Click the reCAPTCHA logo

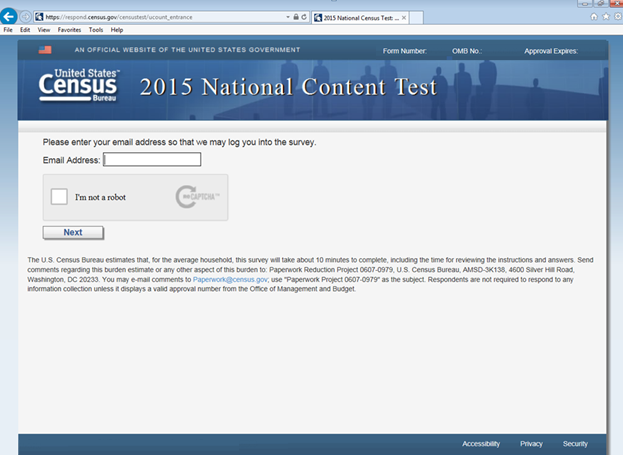pyautogui.click(x=197, y=197)
